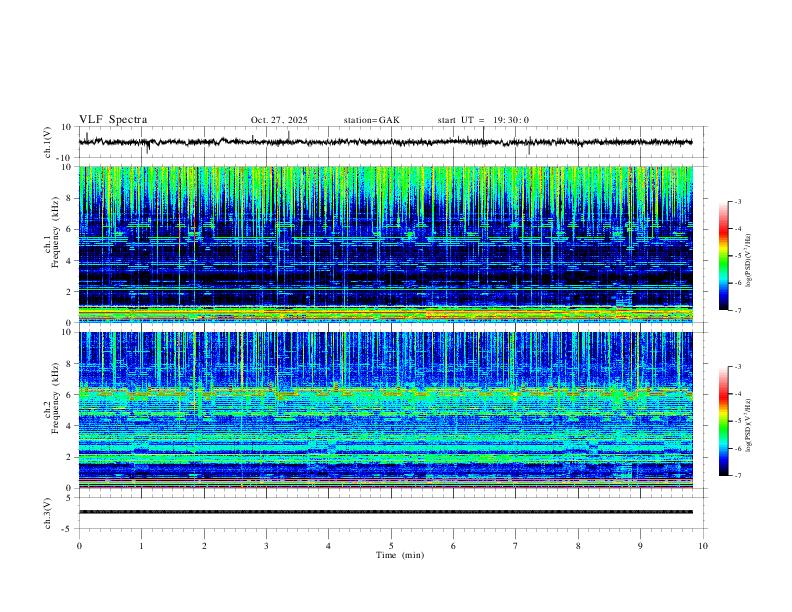Click the "2" tick on time axis
The width and height of the screenshot is (792, 612).
(204, 546)
